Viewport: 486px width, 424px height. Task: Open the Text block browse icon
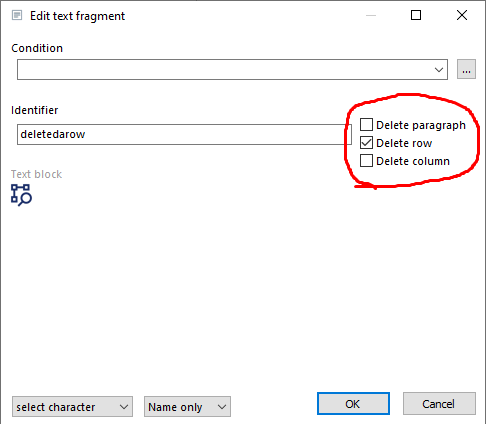(21, 195)
